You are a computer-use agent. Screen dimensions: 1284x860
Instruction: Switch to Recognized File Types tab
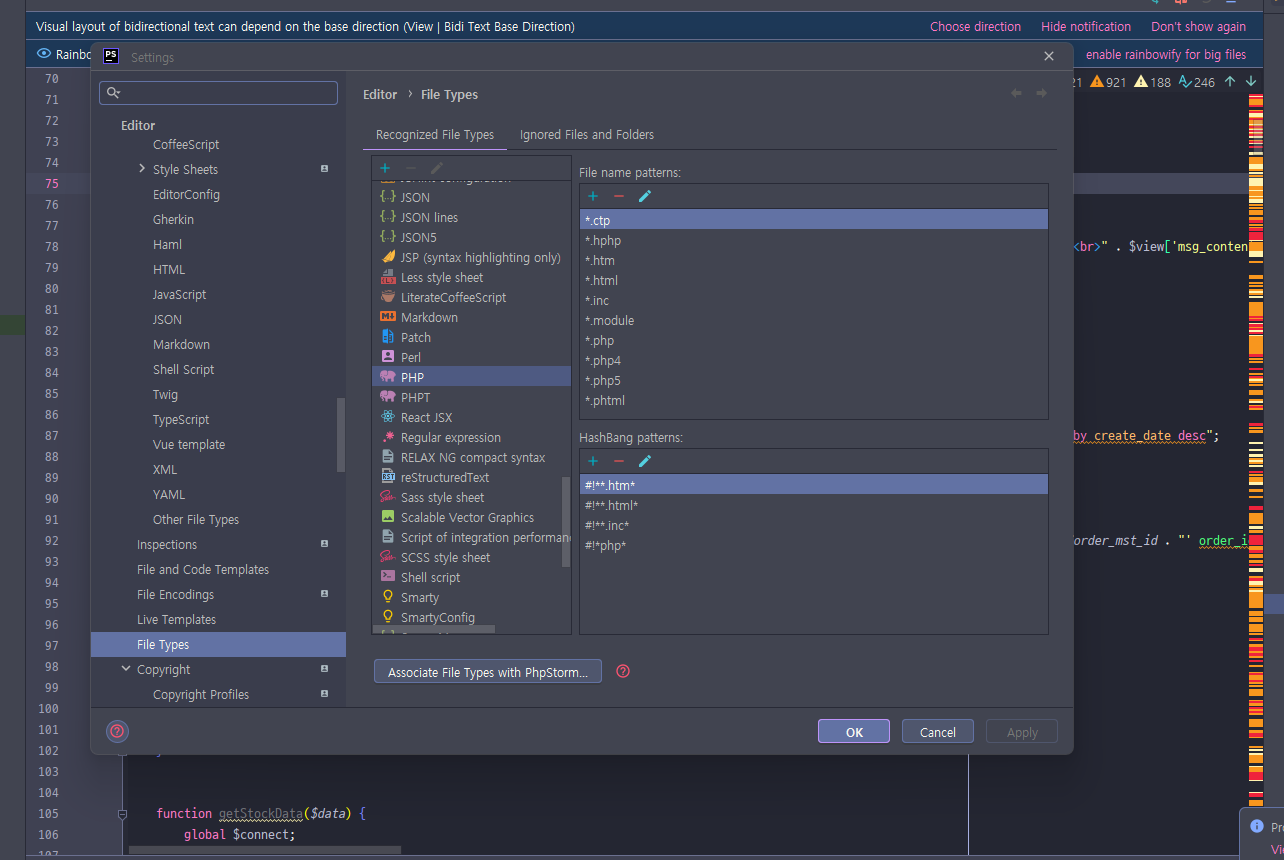pyautogui.click(x=435, y=134)
